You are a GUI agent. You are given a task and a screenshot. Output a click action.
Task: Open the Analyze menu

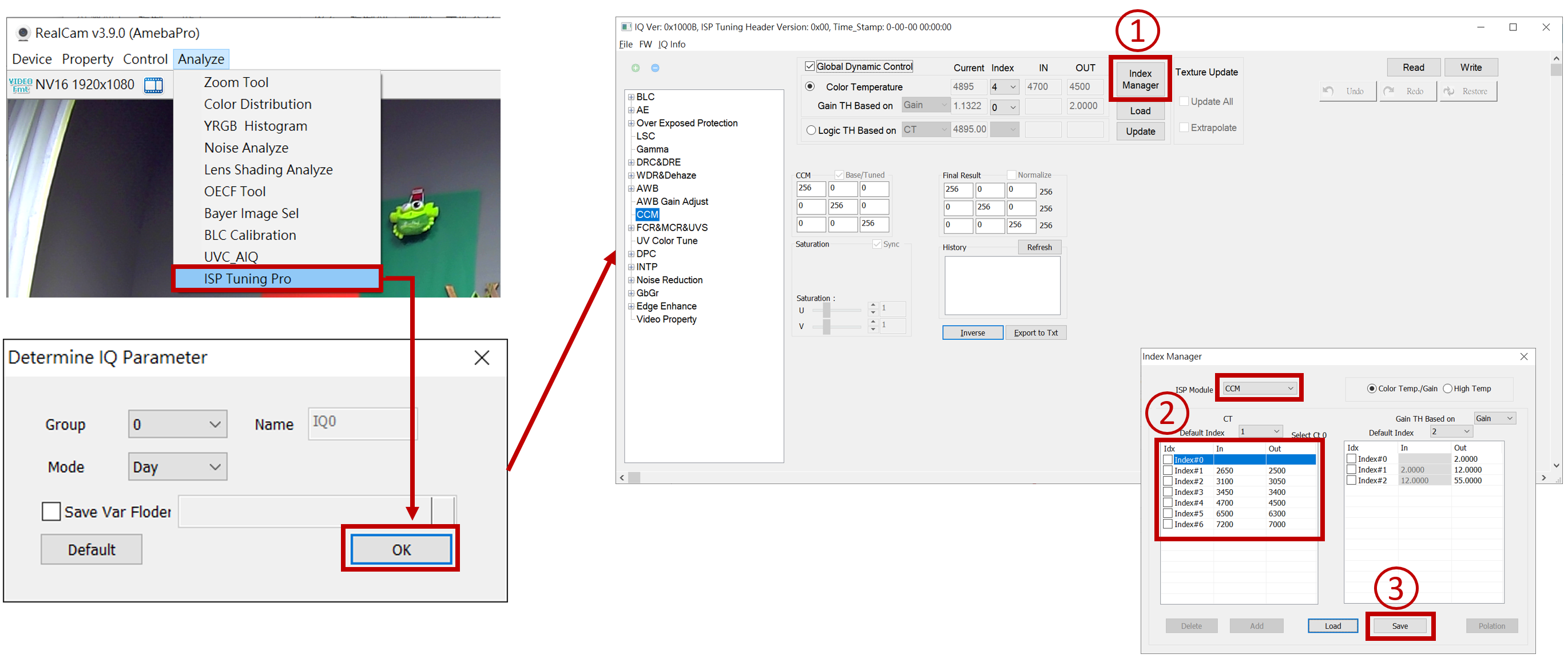click(201, 59)
